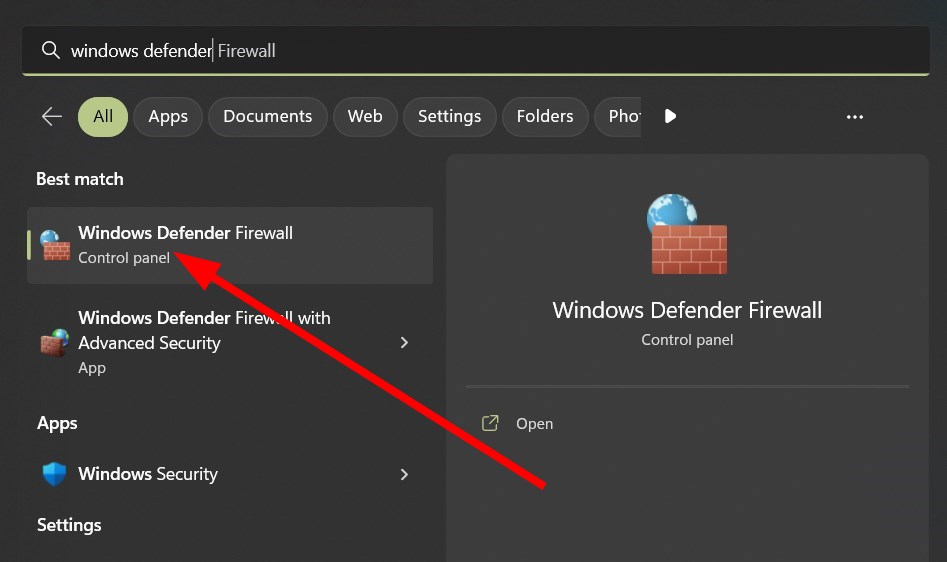
Task: Expand the Windows Security chevron
Action: click(x=404, y=474)
